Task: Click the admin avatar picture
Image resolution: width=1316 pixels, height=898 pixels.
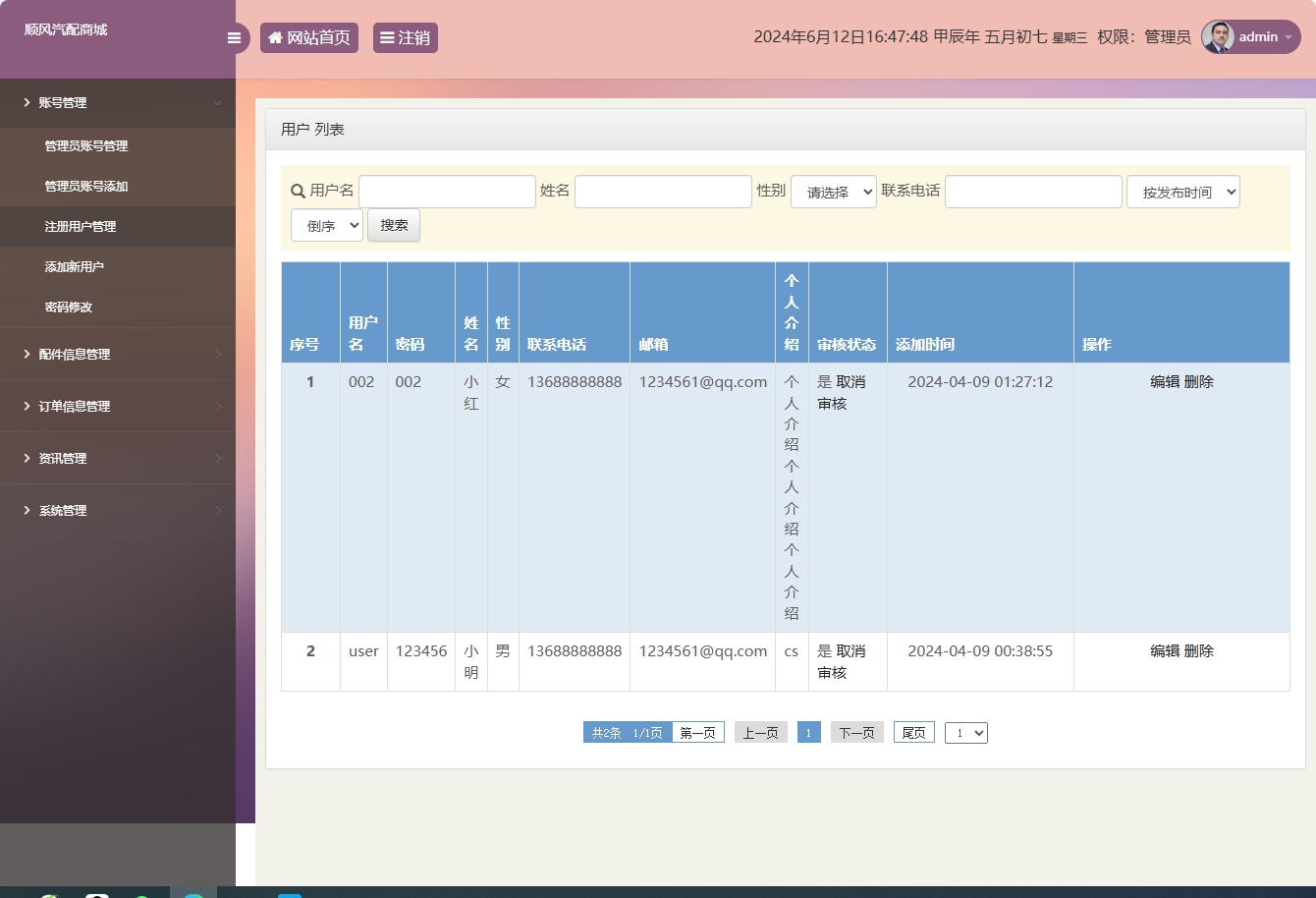Action: pyautogui.click(x=1218, y=36)
